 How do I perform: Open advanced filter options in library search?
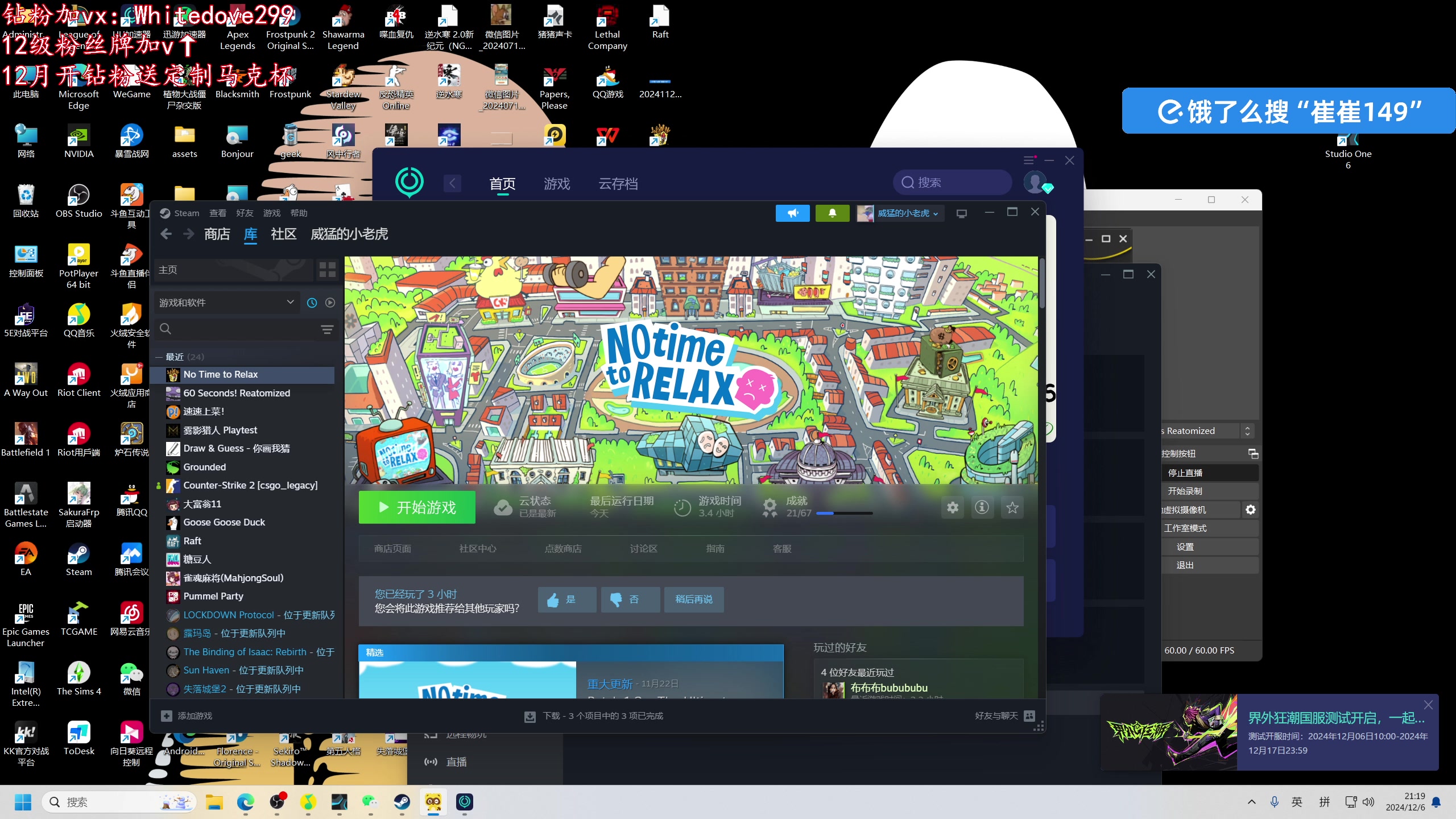(327, 329)
